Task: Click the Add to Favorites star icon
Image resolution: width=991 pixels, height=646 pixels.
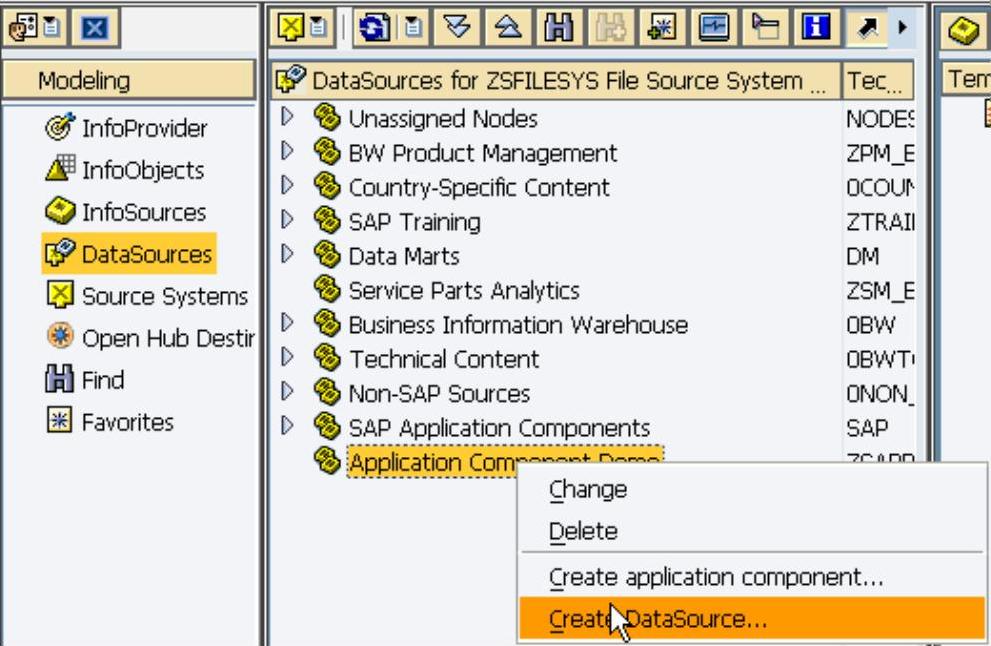Action: click(x=662, y=27)
